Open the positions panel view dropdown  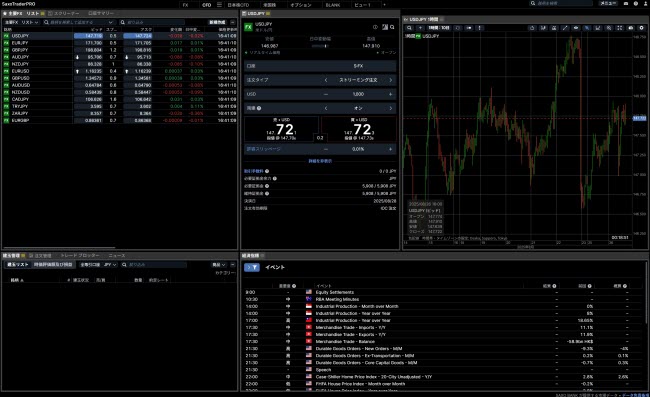pyautogui.click(x=219, y=264)
